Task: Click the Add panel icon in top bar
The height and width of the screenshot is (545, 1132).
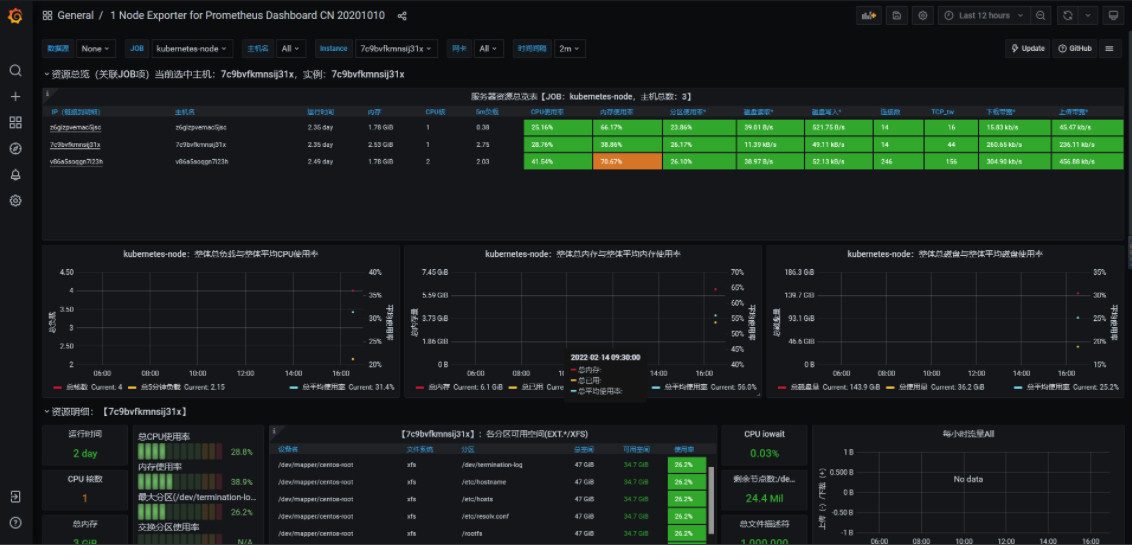Action: (867, 16)
